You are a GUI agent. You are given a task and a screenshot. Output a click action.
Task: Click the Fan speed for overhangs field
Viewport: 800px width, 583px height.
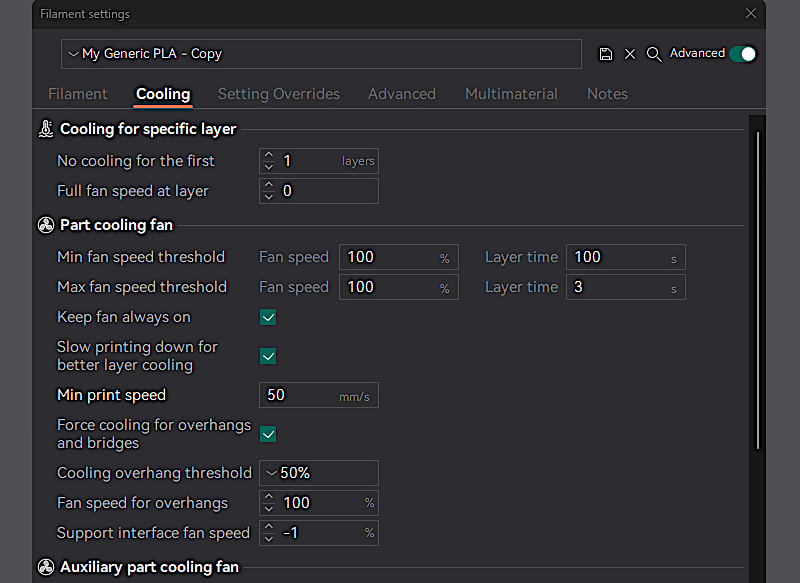click(x=319, y=503)
